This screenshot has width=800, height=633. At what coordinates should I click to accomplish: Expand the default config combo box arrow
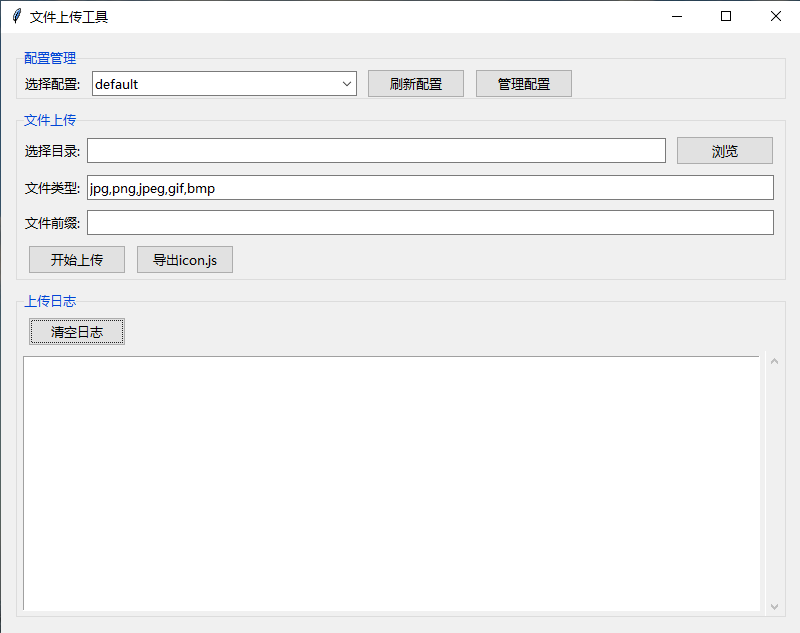coord(347,83)
